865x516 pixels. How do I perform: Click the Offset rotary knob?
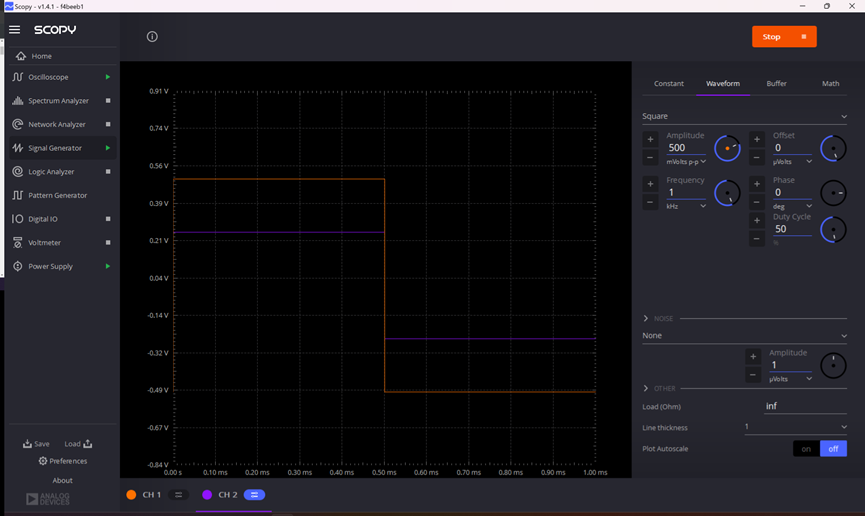(834, 149)
